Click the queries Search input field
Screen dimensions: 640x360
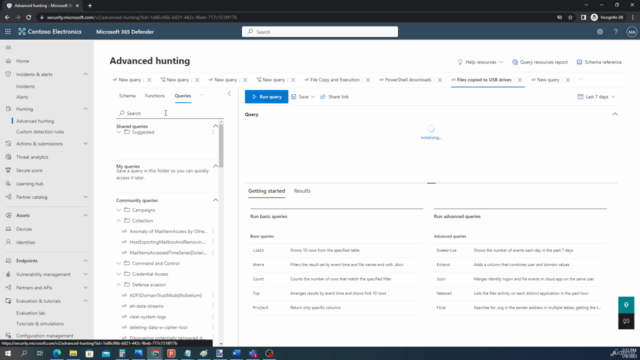[169, 113]
